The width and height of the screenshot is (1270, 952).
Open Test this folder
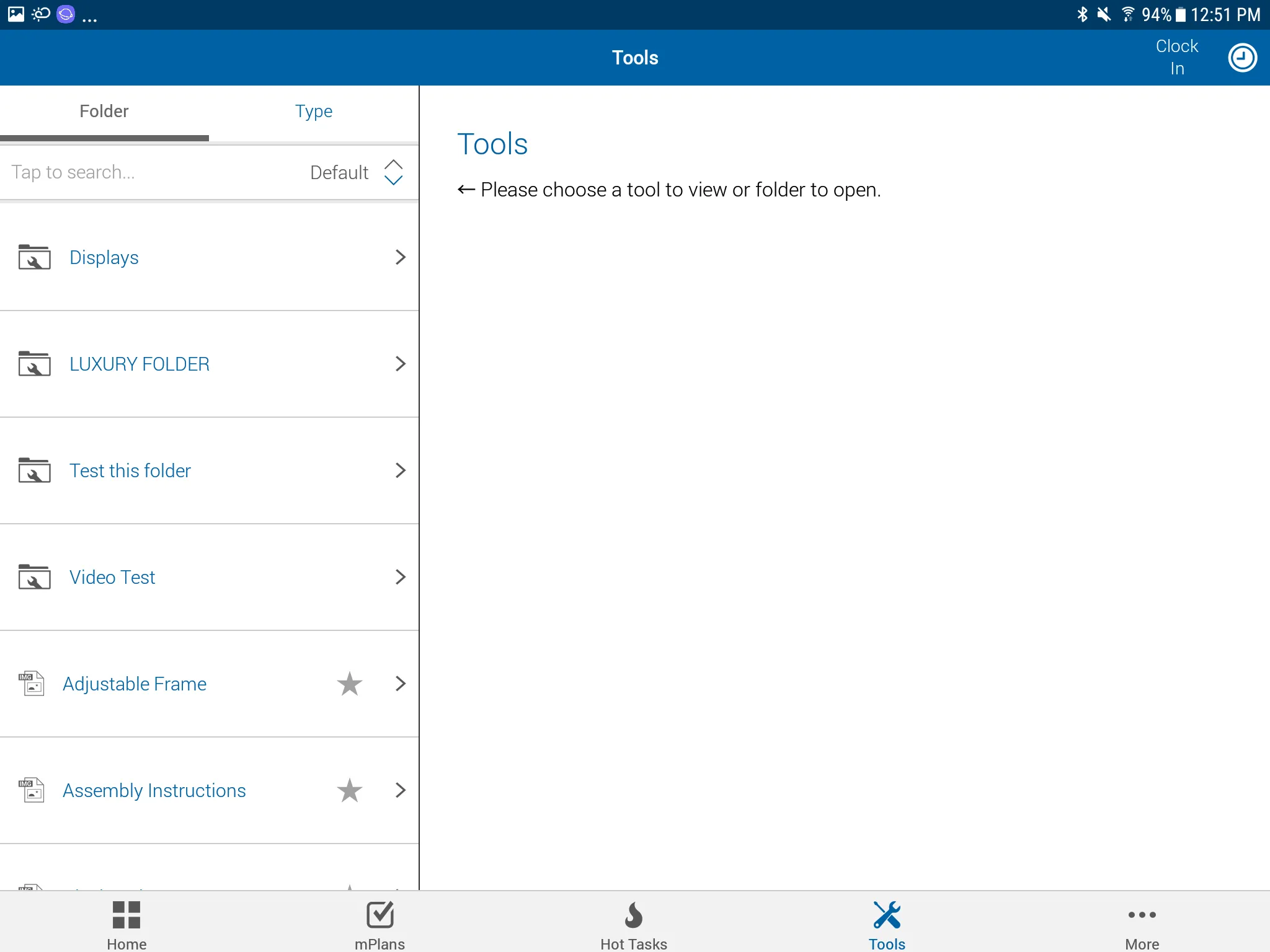209,470
